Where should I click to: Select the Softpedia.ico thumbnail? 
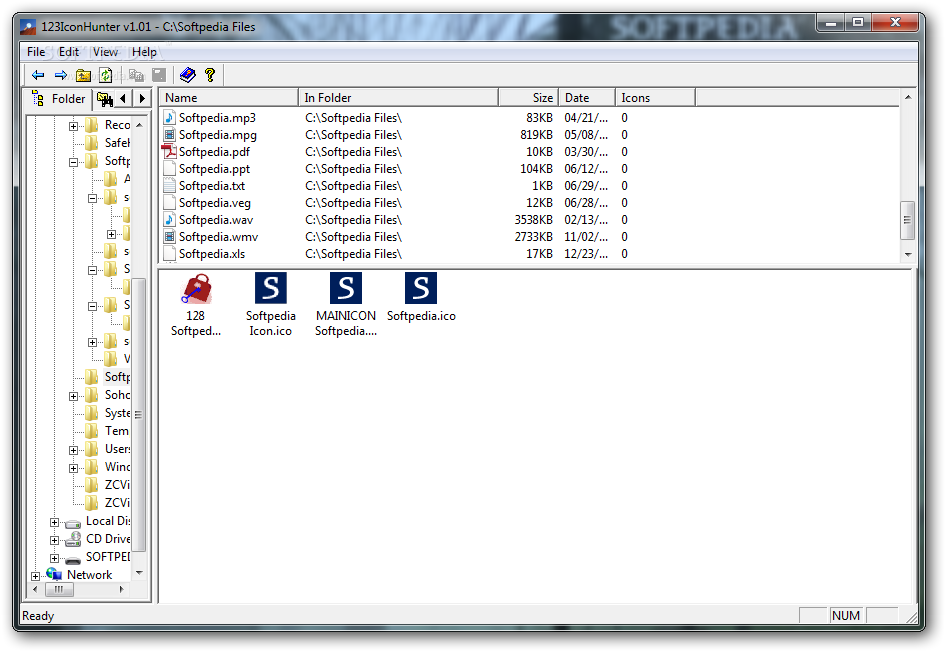point(421,288)
